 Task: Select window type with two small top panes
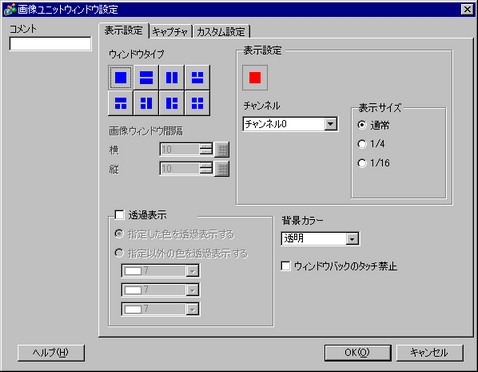(x=197, y=77)
